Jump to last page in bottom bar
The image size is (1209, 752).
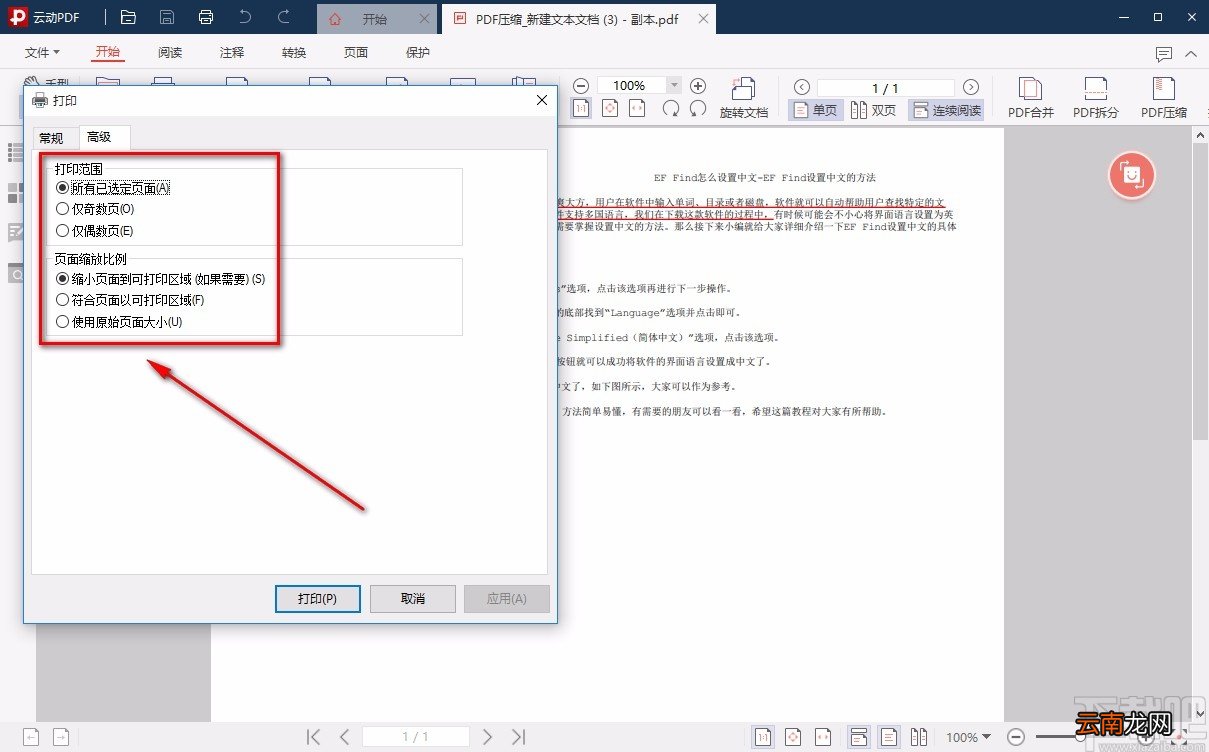518,737
